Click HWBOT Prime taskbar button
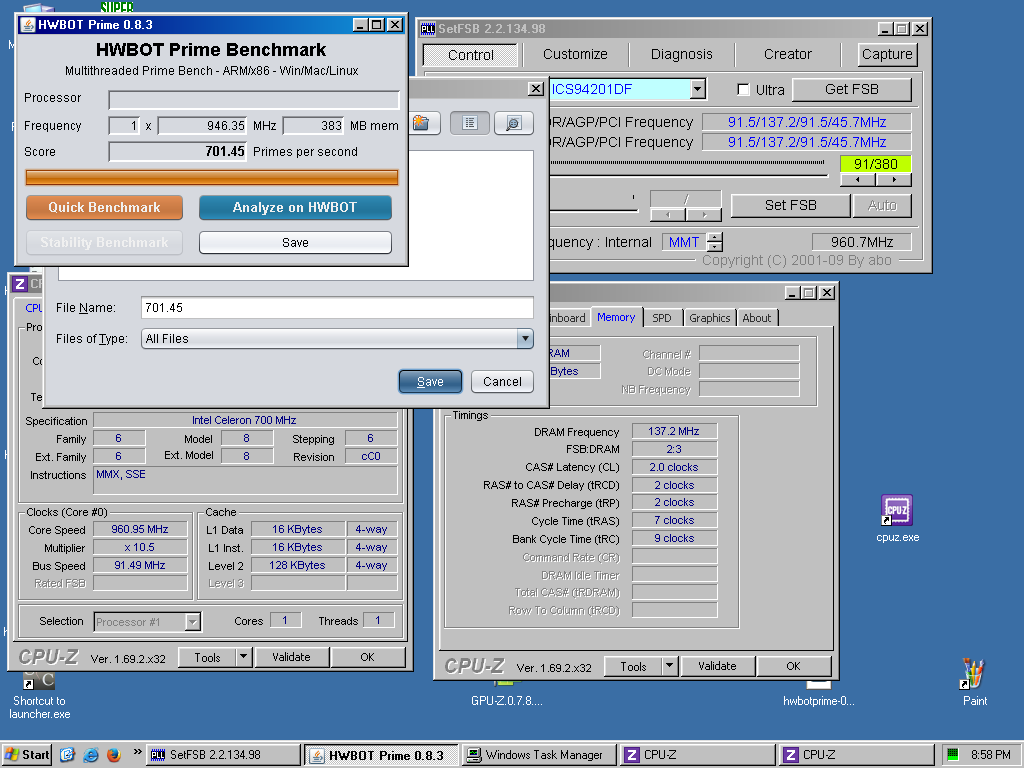Image resolution: width=1024 pixels, height=768 pixels. [x=381, y=756]
